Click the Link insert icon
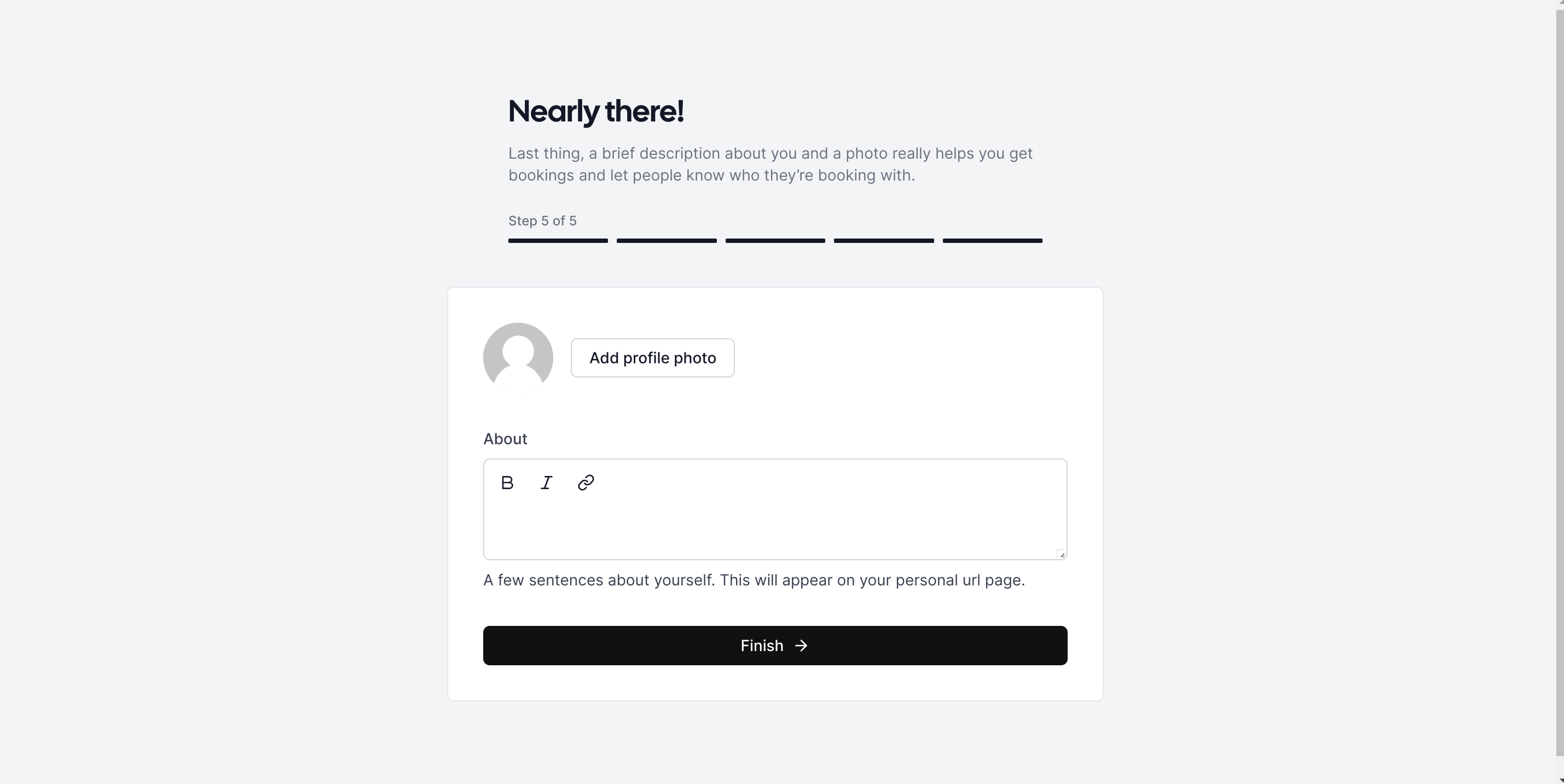The image size is (1564, 784). coord(586,482)
